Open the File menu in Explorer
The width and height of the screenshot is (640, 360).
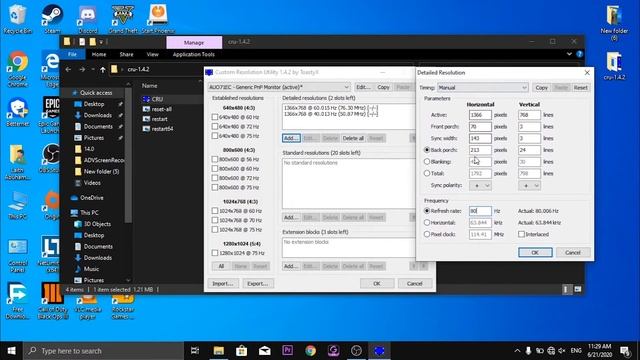[72, 54]
